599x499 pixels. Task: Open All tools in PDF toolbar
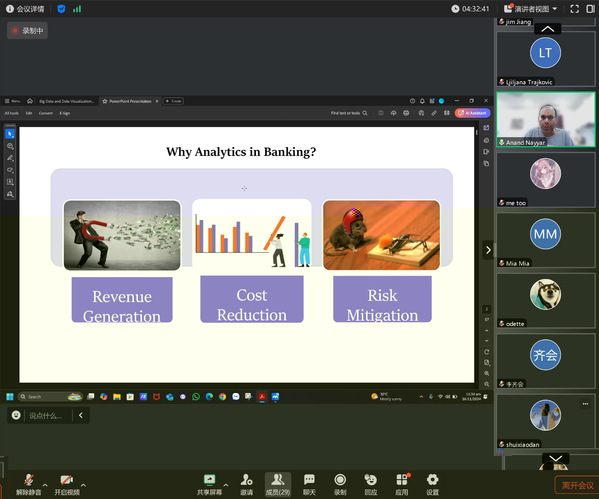pyautogui.click(x=11, y=113)
